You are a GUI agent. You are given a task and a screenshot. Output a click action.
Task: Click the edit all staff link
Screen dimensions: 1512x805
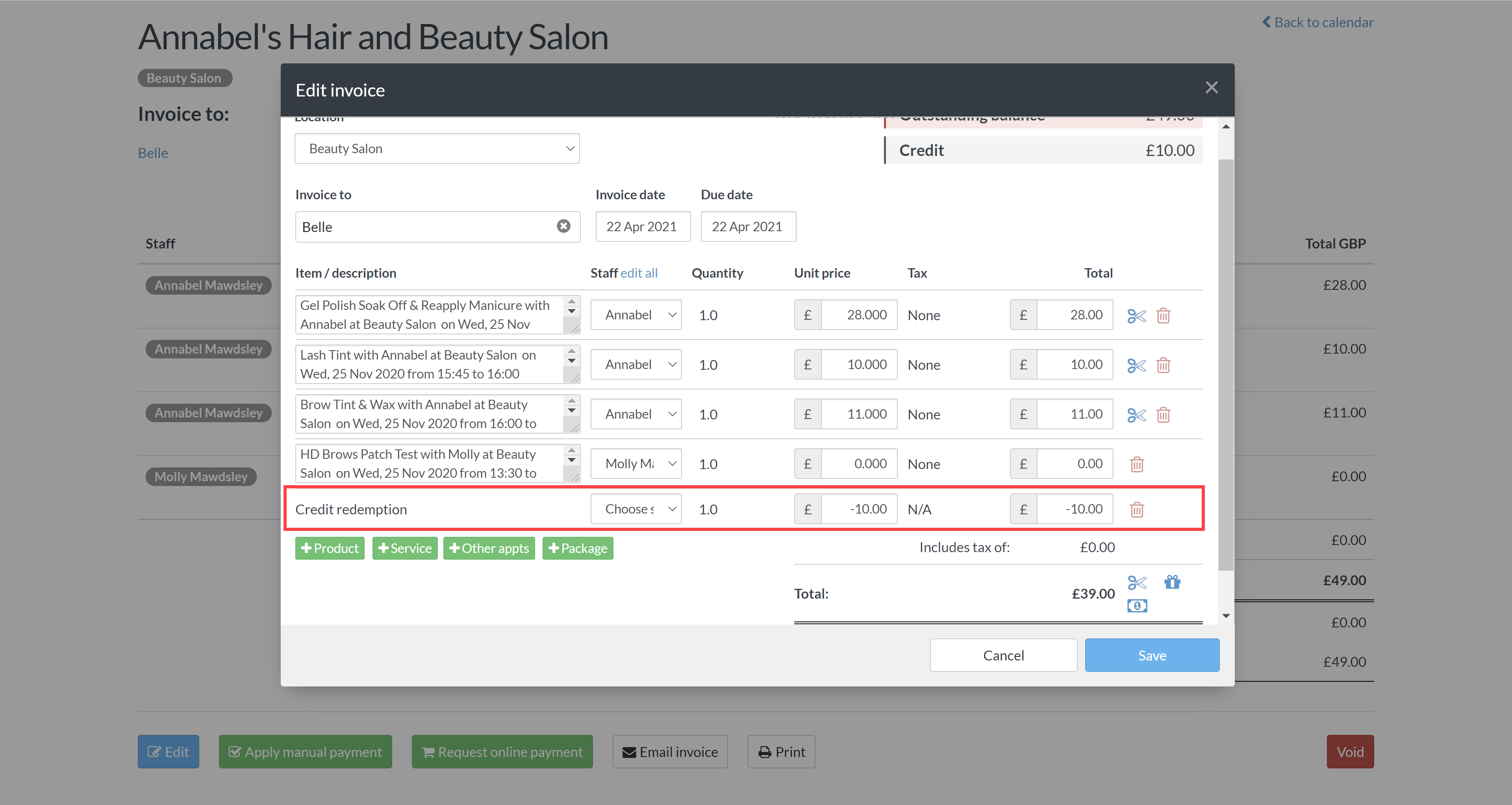point(639,273)
